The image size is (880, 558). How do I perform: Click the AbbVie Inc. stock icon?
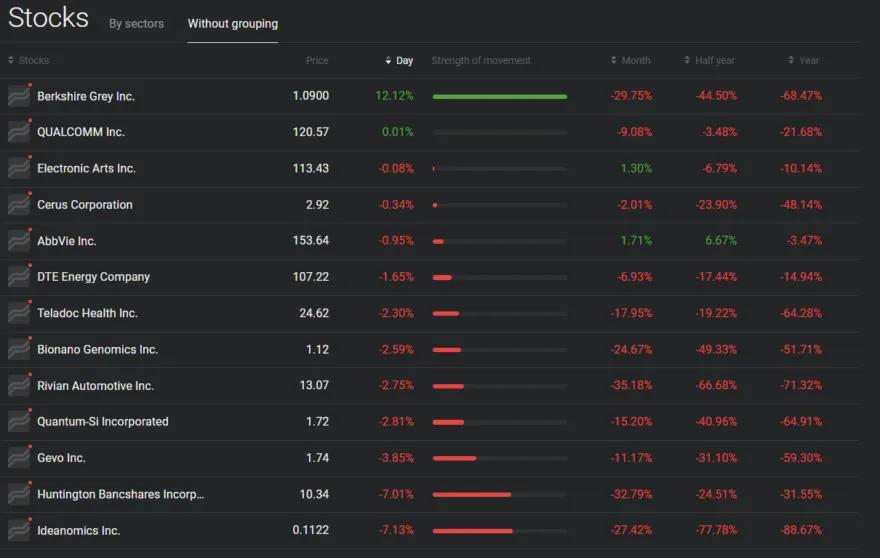click(19, 241)
